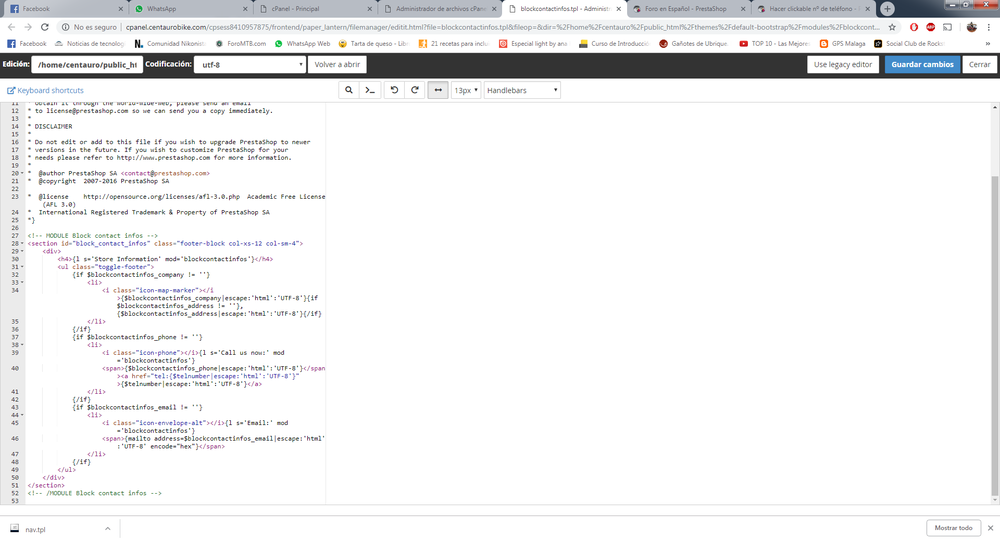The height and width of the screenshot is (541, 1000).
Task: Click the browser address bar URL
Action: click(x=502, y=27)
